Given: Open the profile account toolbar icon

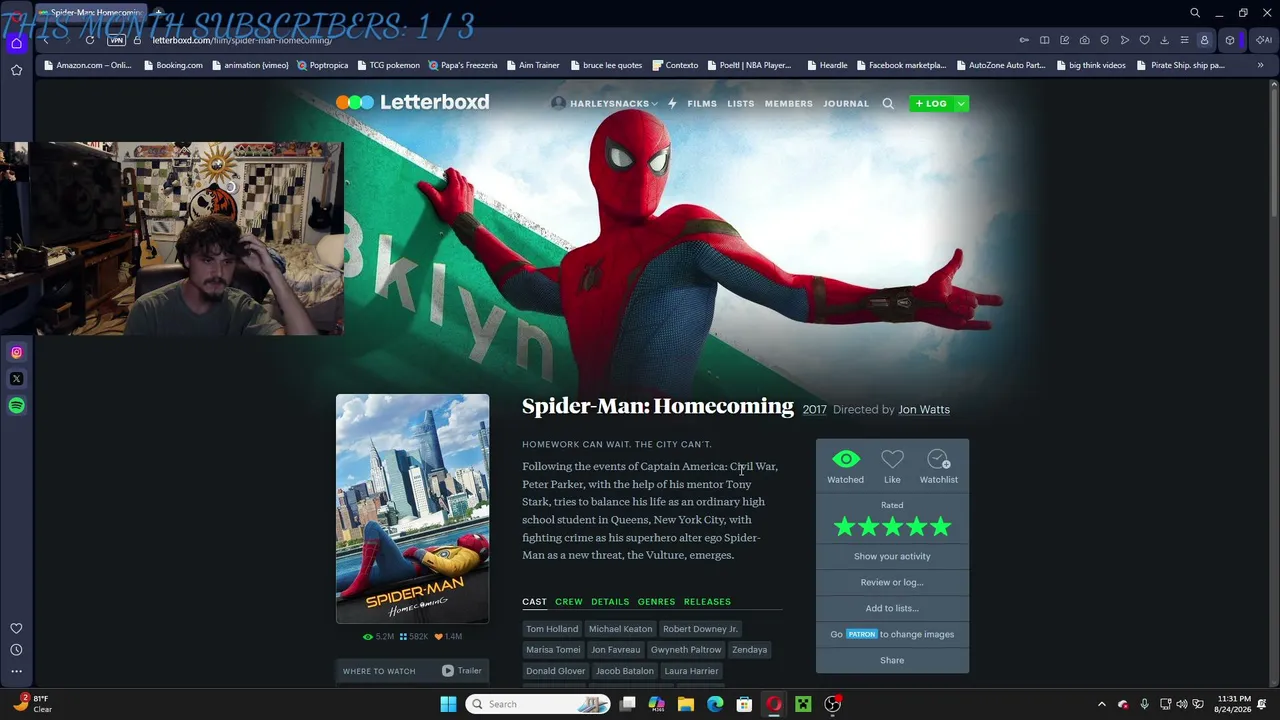Looking at the screenshot, I should 1204,40.
